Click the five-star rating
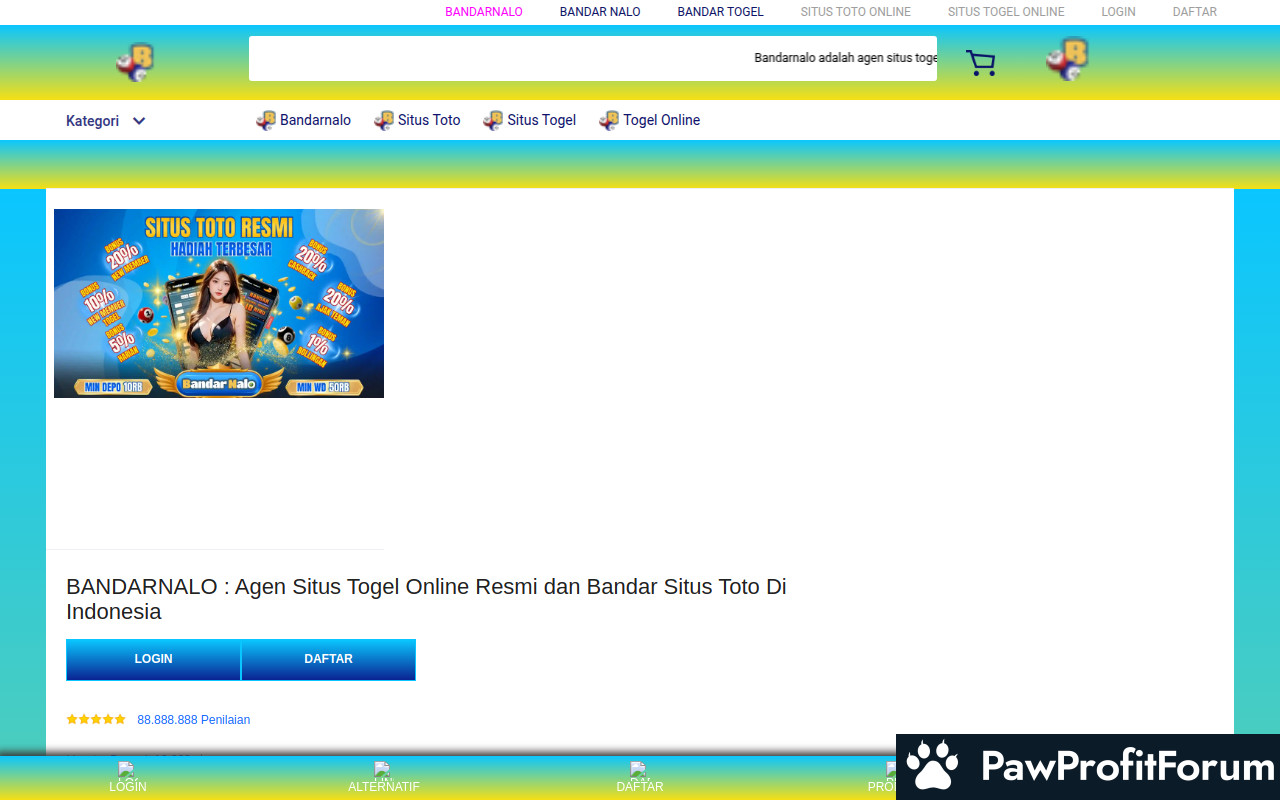 click(96, 719)
